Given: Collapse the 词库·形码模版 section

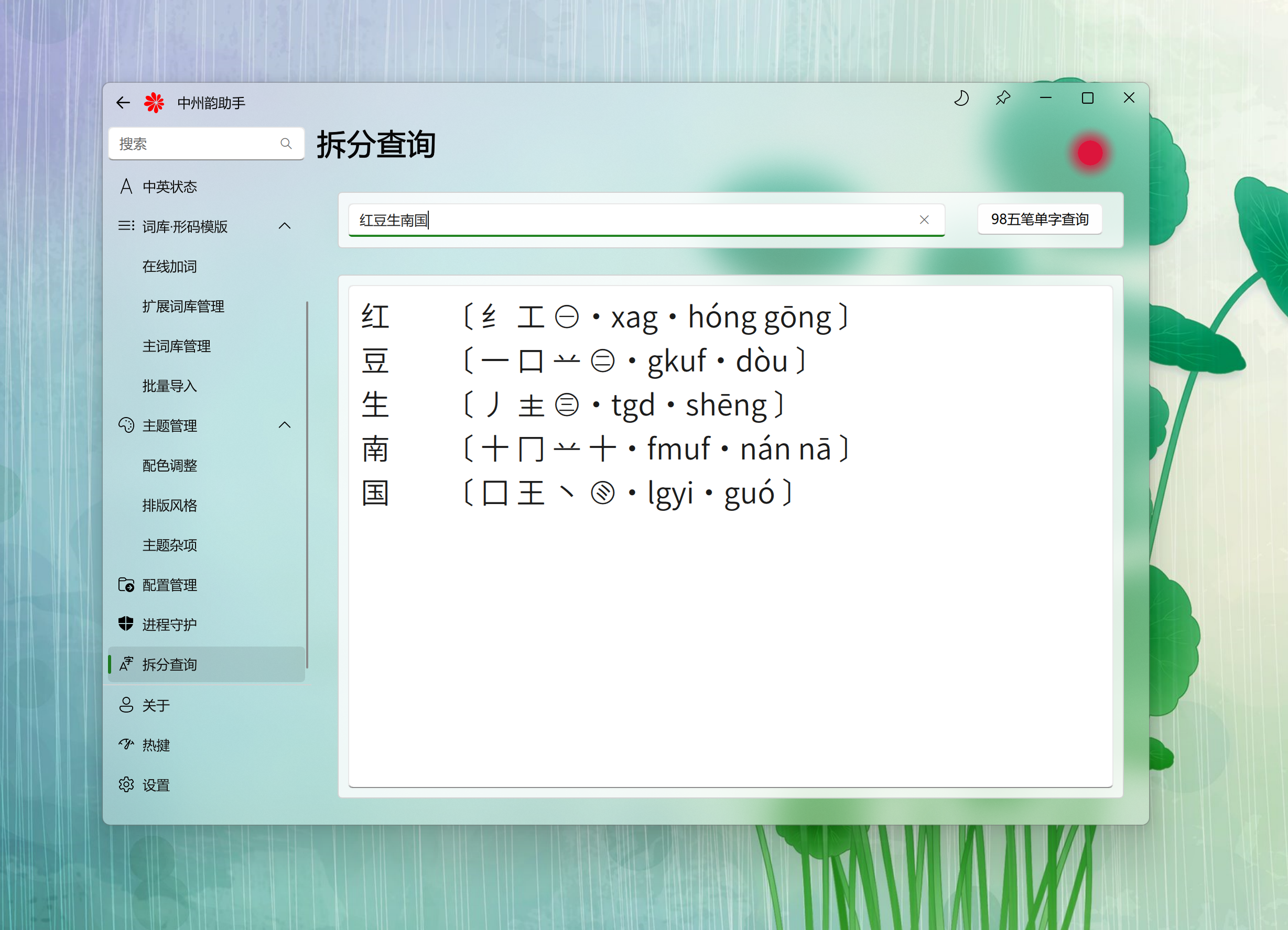Looking at the screenshot, I should pyautogui.click(x=285, y=226).
